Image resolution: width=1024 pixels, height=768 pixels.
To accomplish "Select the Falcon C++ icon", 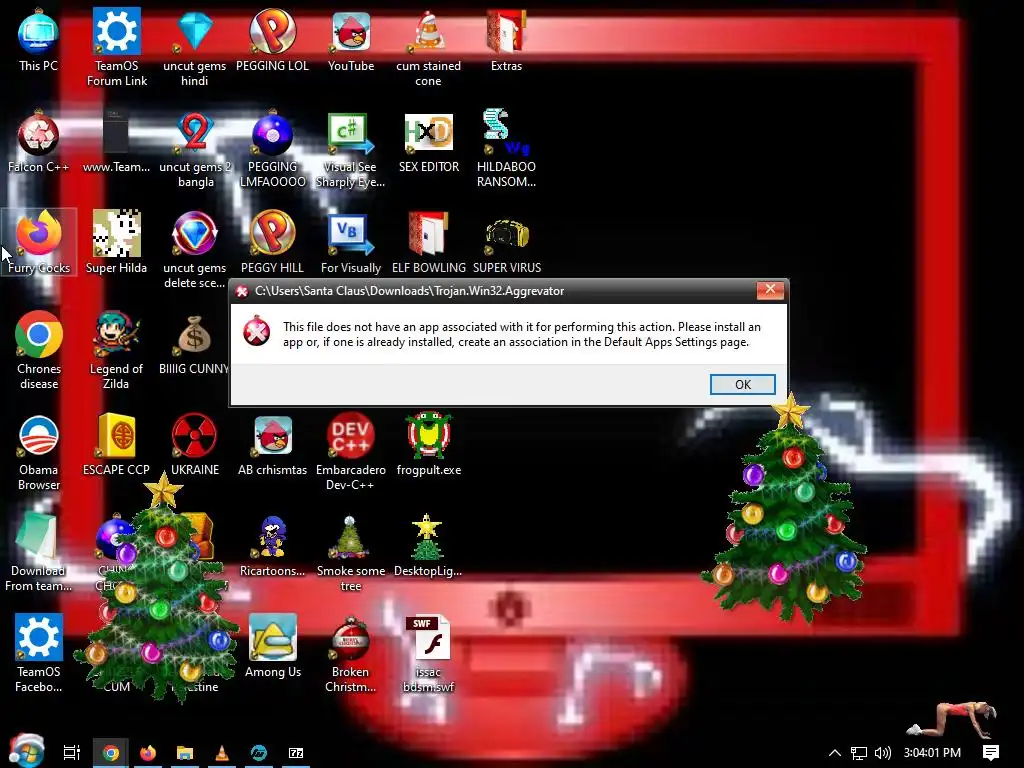I will click(x=38, y=142).
